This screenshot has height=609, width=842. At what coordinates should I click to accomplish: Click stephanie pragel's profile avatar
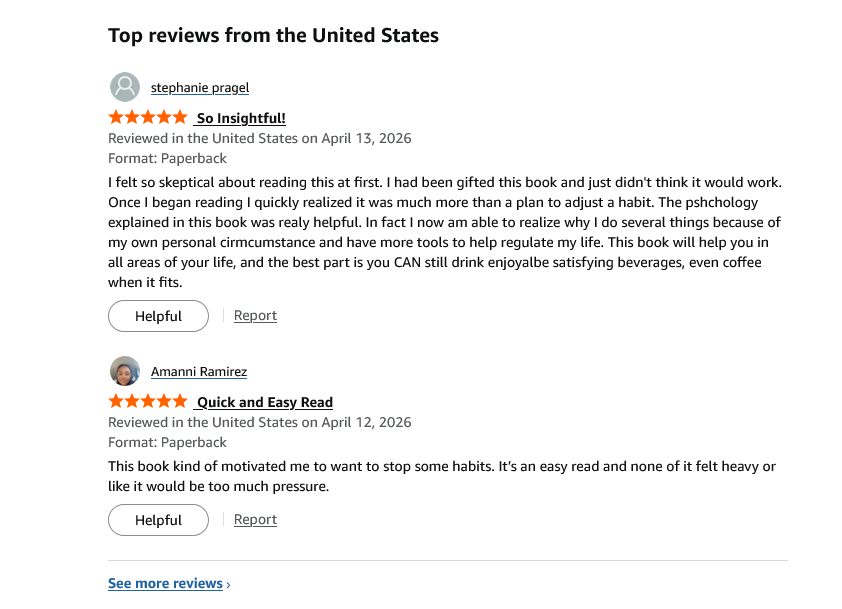(x=125, y=87)
